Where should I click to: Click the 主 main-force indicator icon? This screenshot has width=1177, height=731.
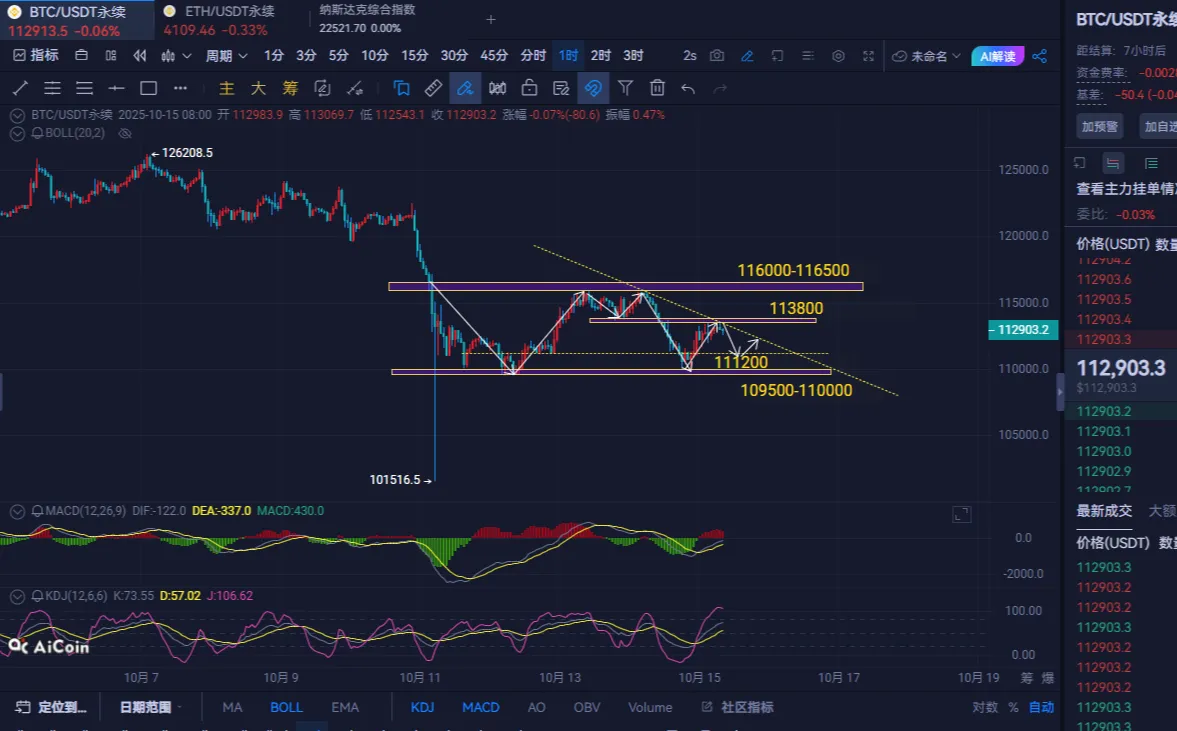point(226,89)
